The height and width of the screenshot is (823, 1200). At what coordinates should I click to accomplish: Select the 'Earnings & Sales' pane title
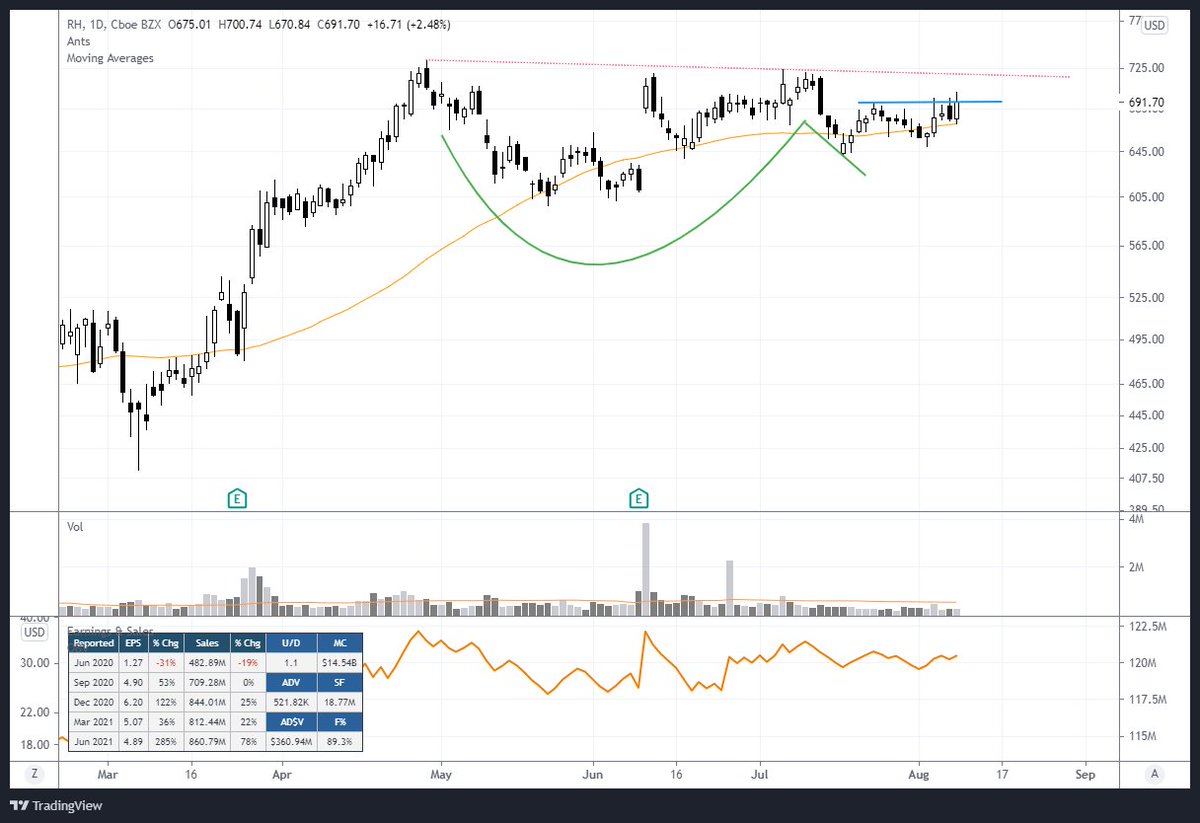pos(110,629)
